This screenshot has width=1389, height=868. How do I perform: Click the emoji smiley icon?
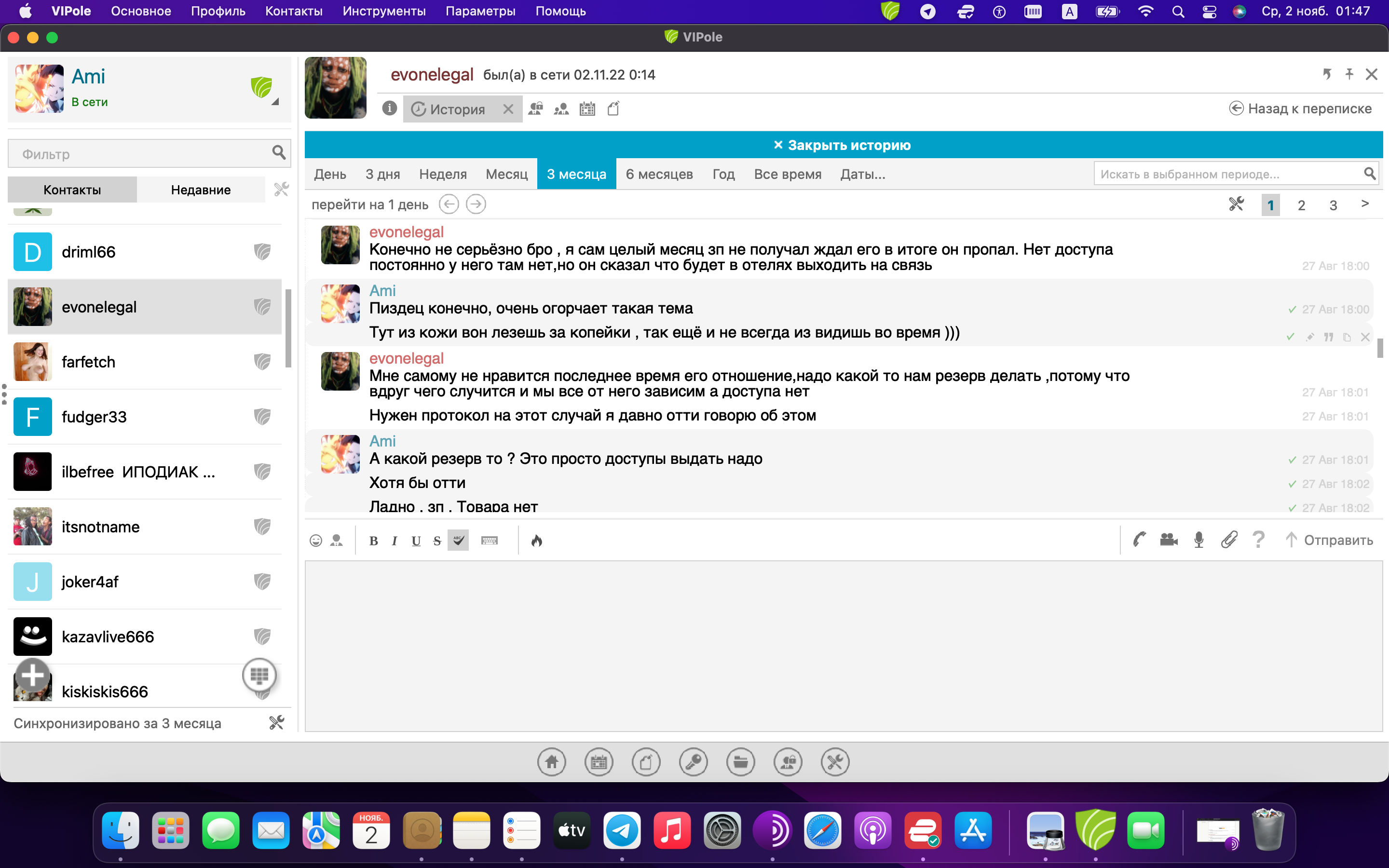[316, 540]
